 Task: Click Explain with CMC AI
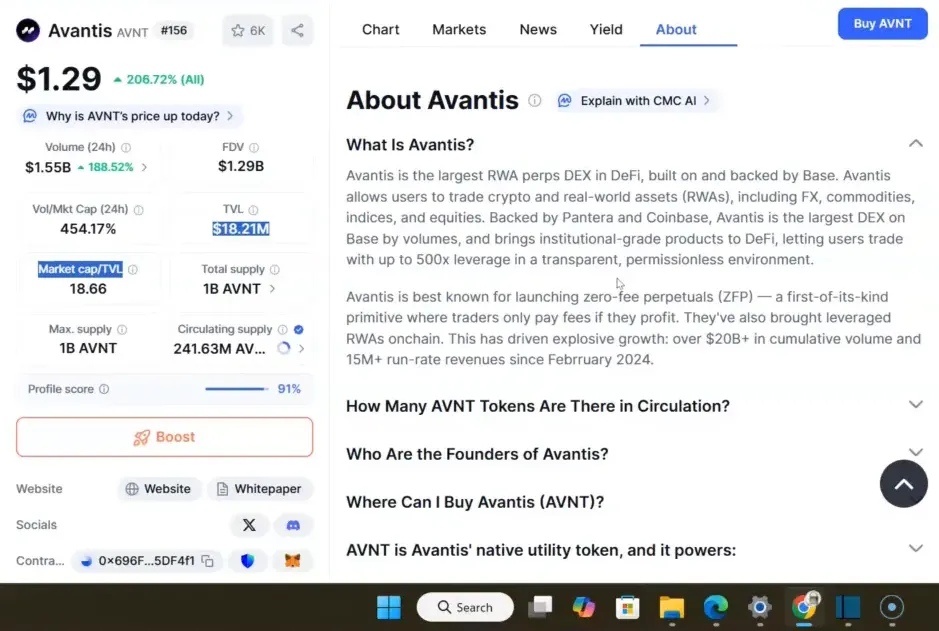click(635, 101)
